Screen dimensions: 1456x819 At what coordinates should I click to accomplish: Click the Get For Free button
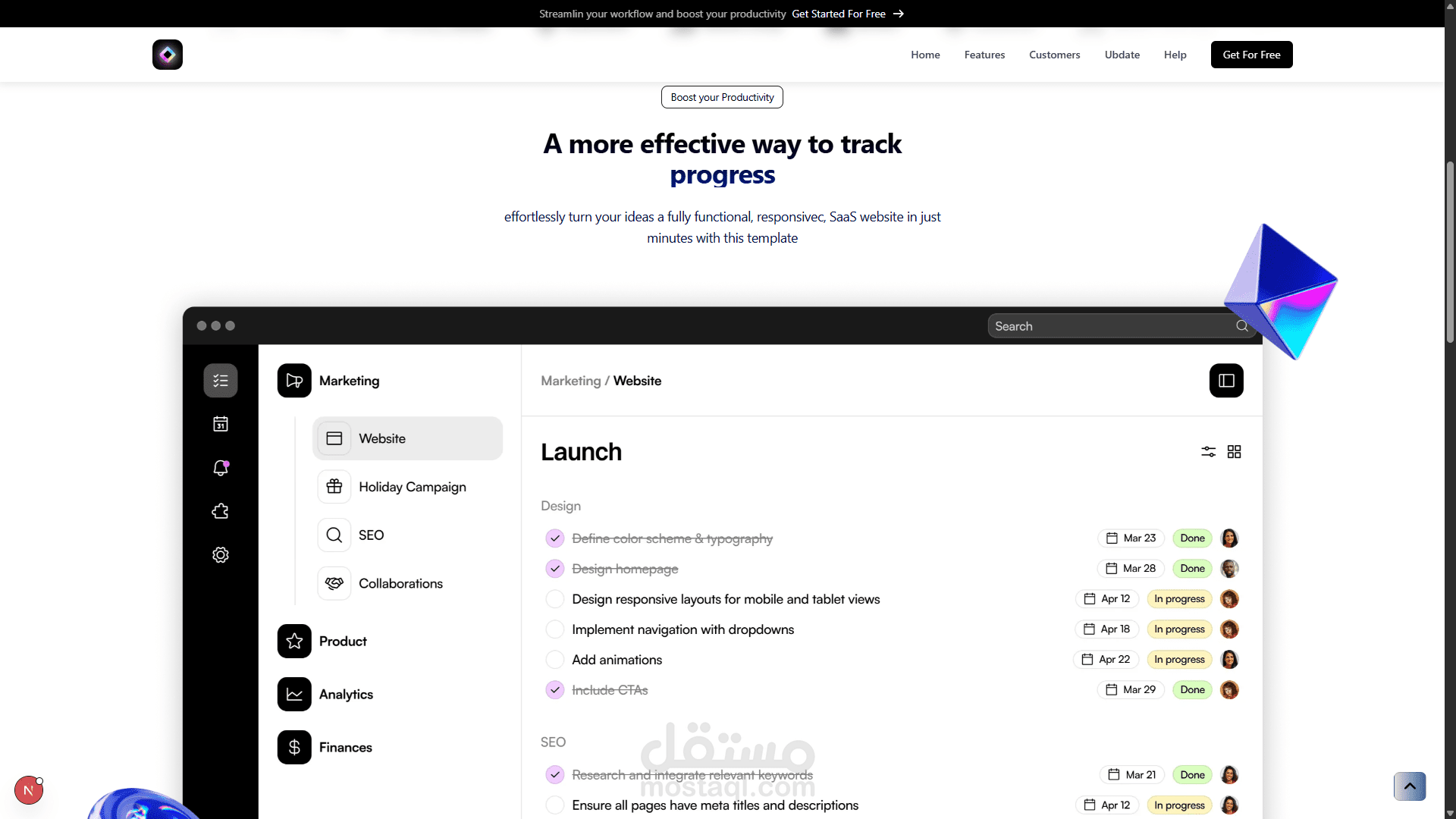coord(1251,55)
